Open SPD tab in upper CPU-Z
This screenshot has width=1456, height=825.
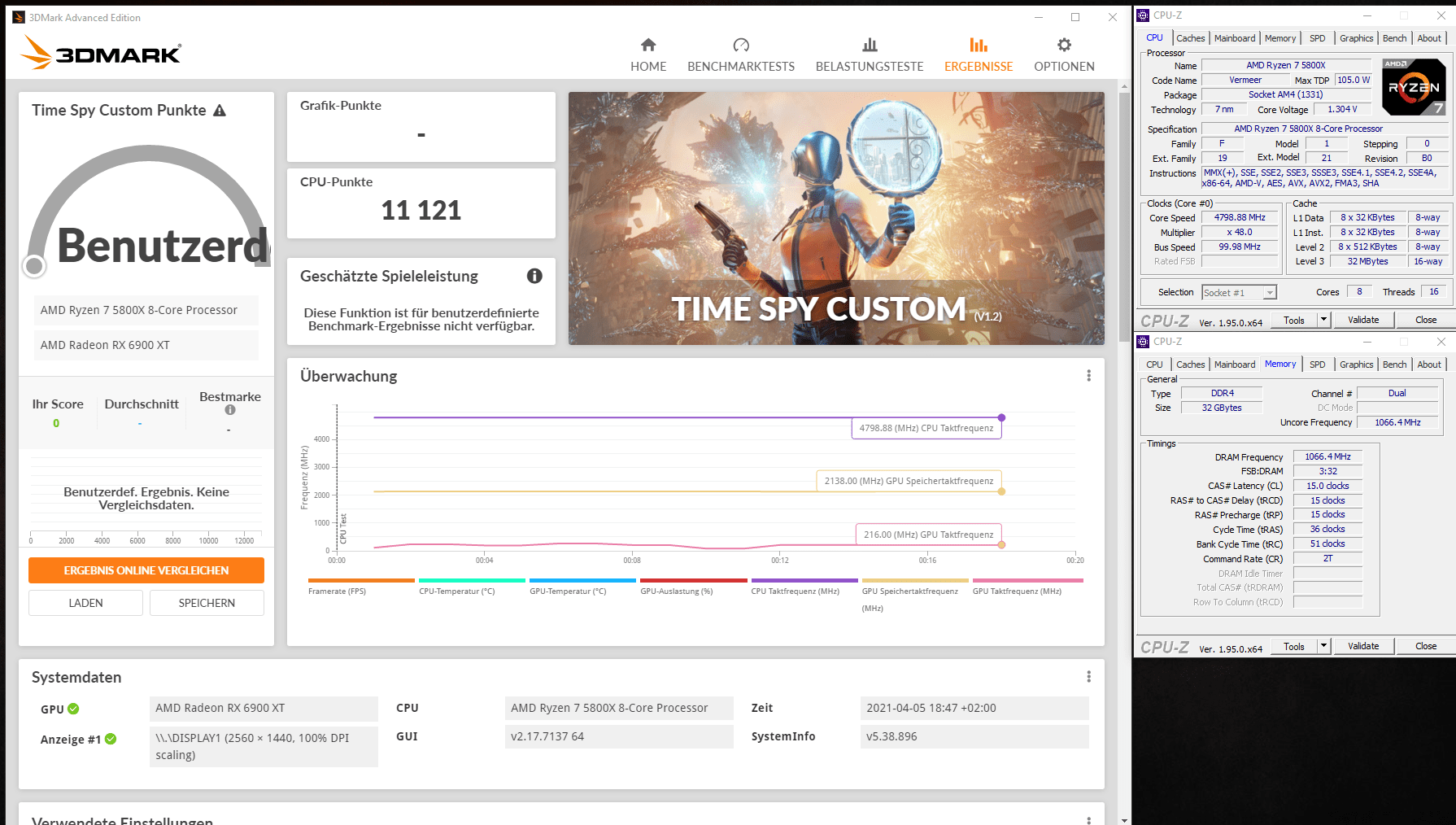click(1317, 38)
